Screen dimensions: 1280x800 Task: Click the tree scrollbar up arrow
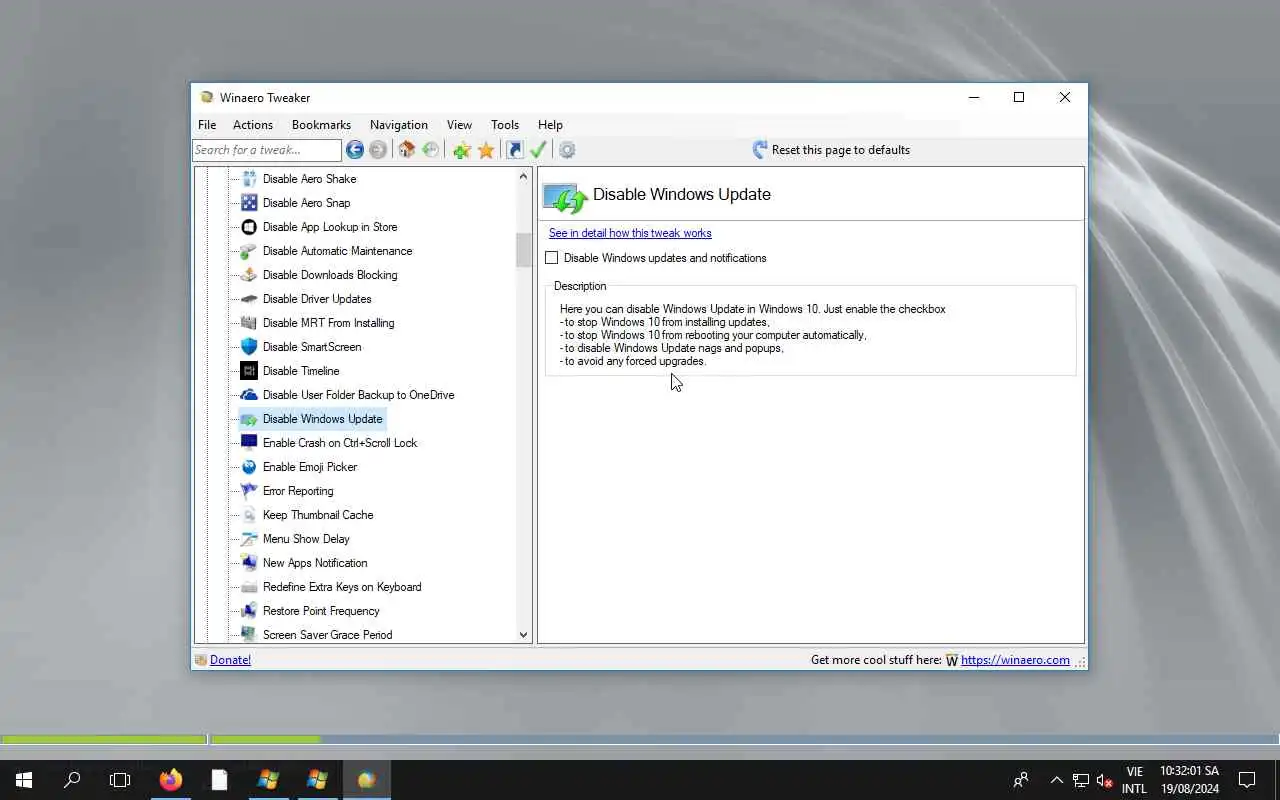click(x=523, y=177)
